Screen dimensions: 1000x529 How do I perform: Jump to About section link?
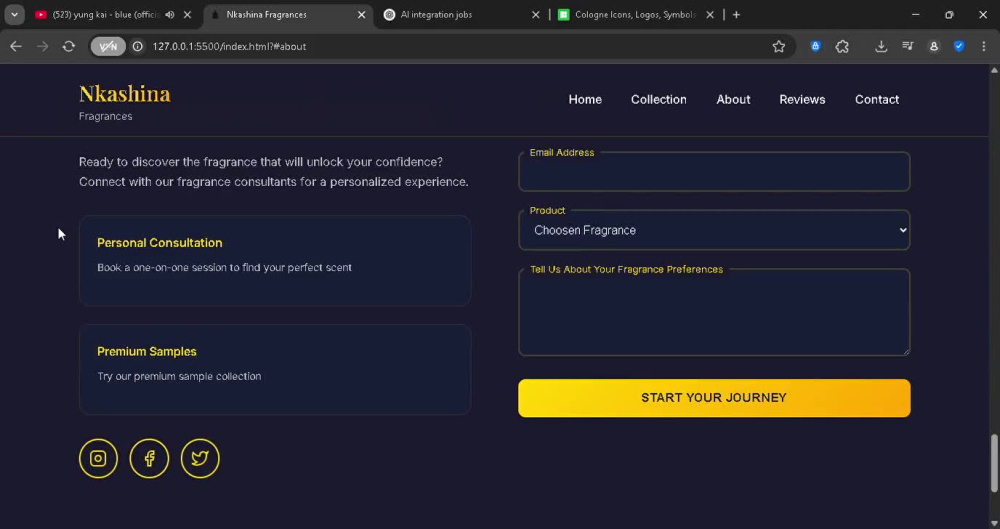733,100
